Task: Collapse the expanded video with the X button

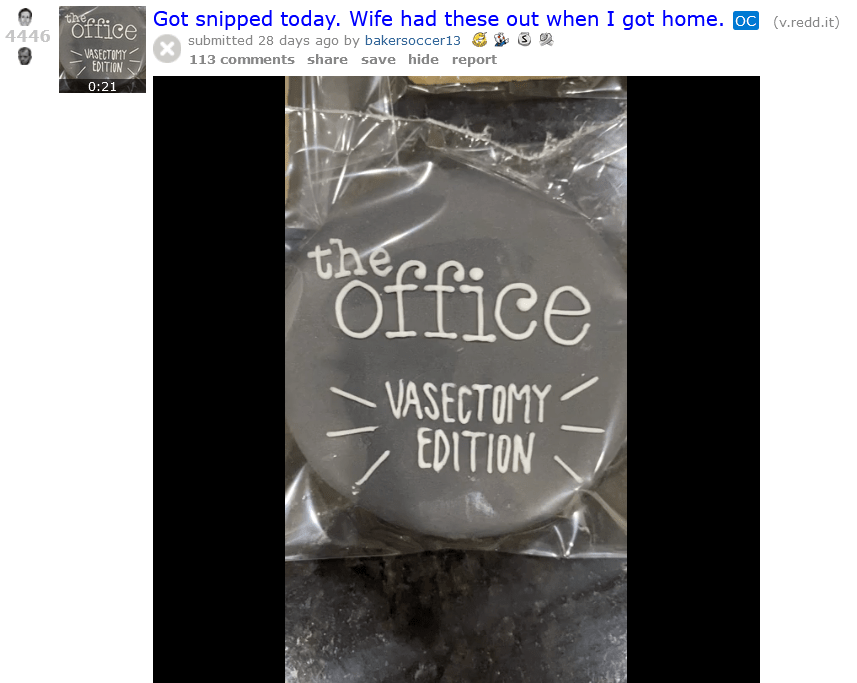Action: click(x=167, y=49)
